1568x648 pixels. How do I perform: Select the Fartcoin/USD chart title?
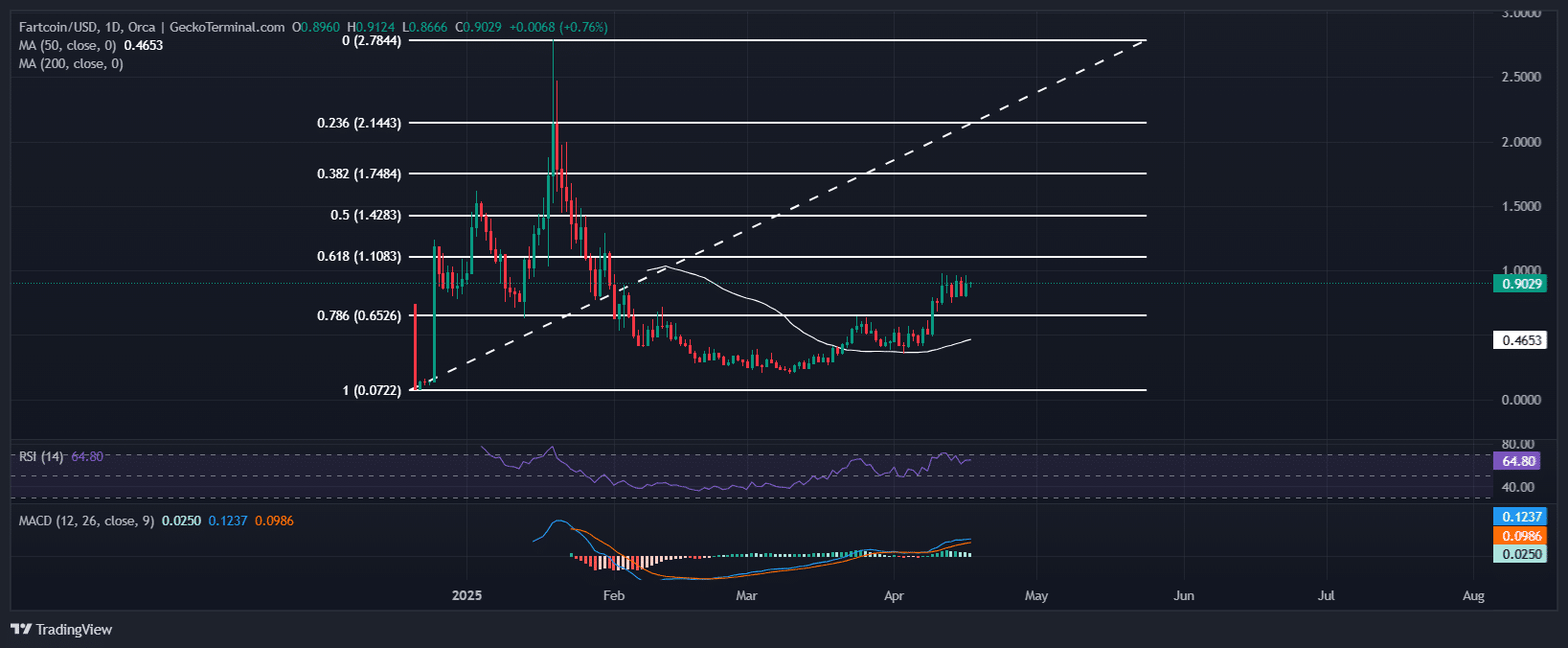[151, 27]
